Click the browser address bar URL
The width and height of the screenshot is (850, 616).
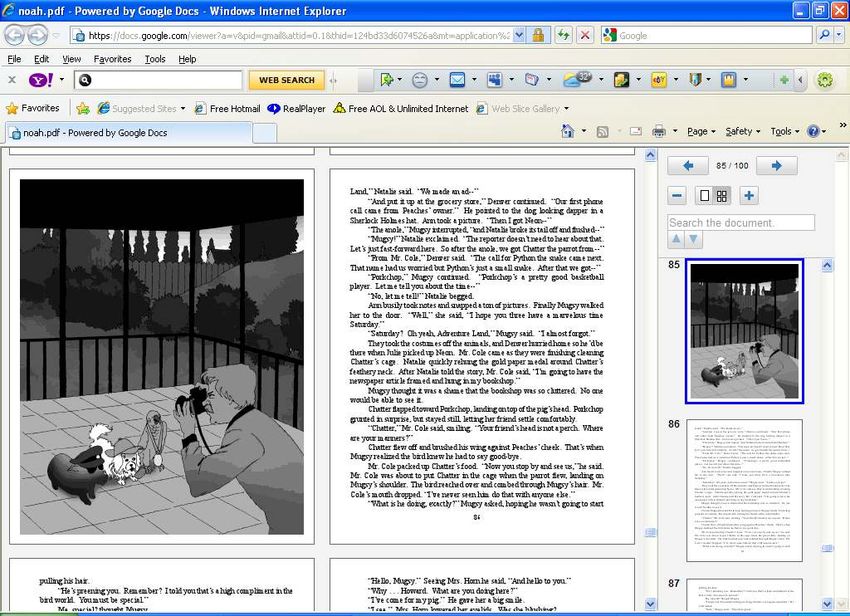click(x=299, y=36)
